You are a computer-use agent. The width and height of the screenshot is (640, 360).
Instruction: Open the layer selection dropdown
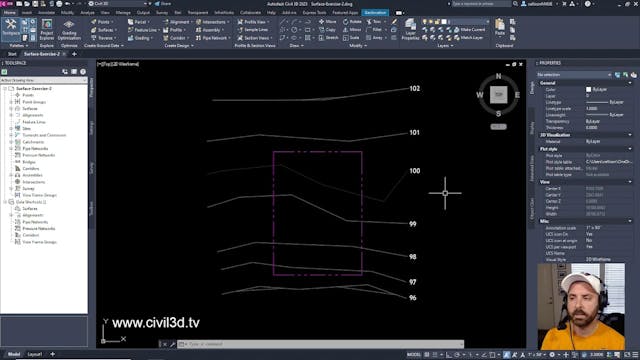pos(456,22)
